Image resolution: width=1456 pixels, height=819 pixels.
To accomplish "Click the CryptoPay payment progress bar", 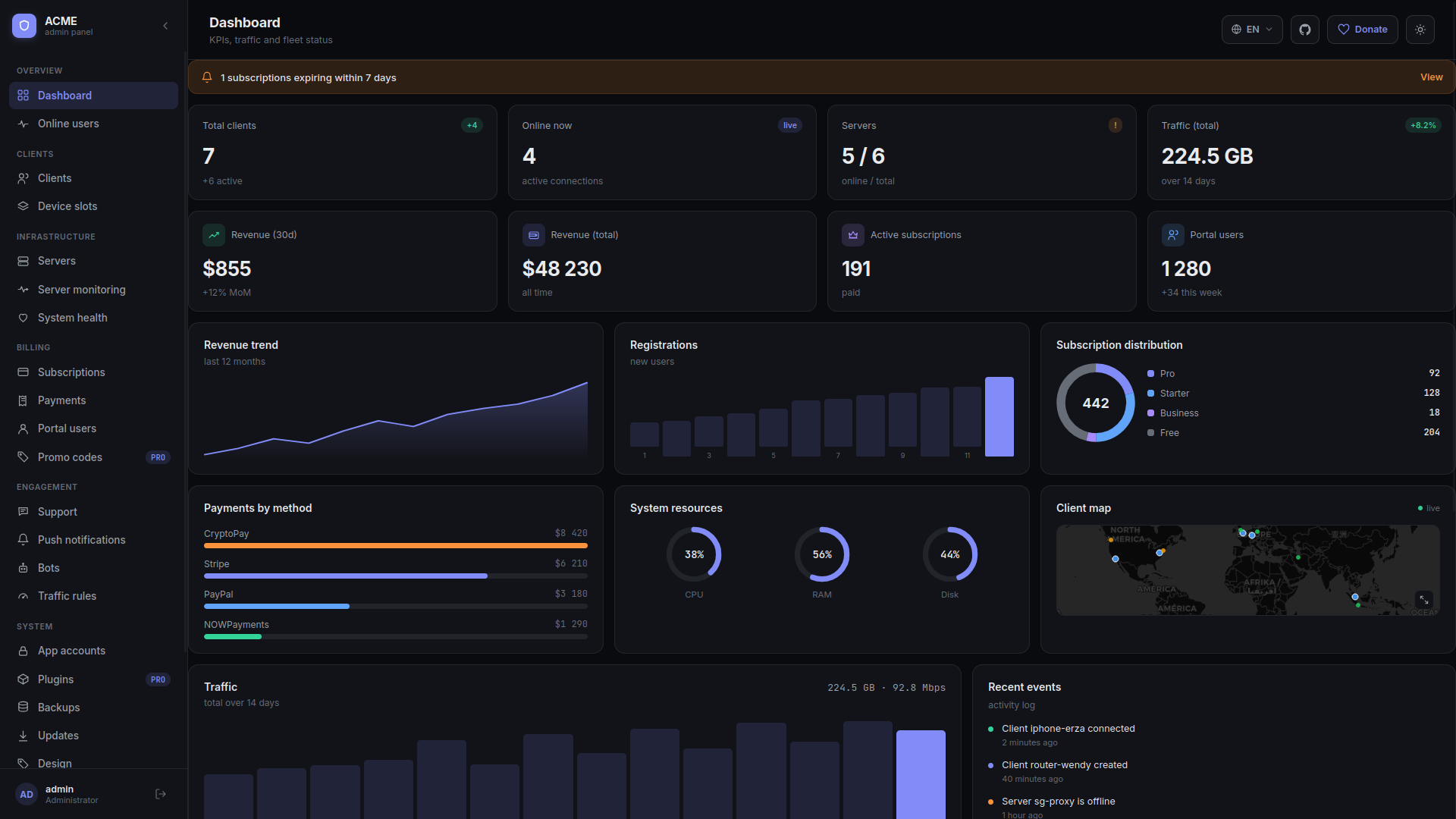I will (x=396, y=545).
